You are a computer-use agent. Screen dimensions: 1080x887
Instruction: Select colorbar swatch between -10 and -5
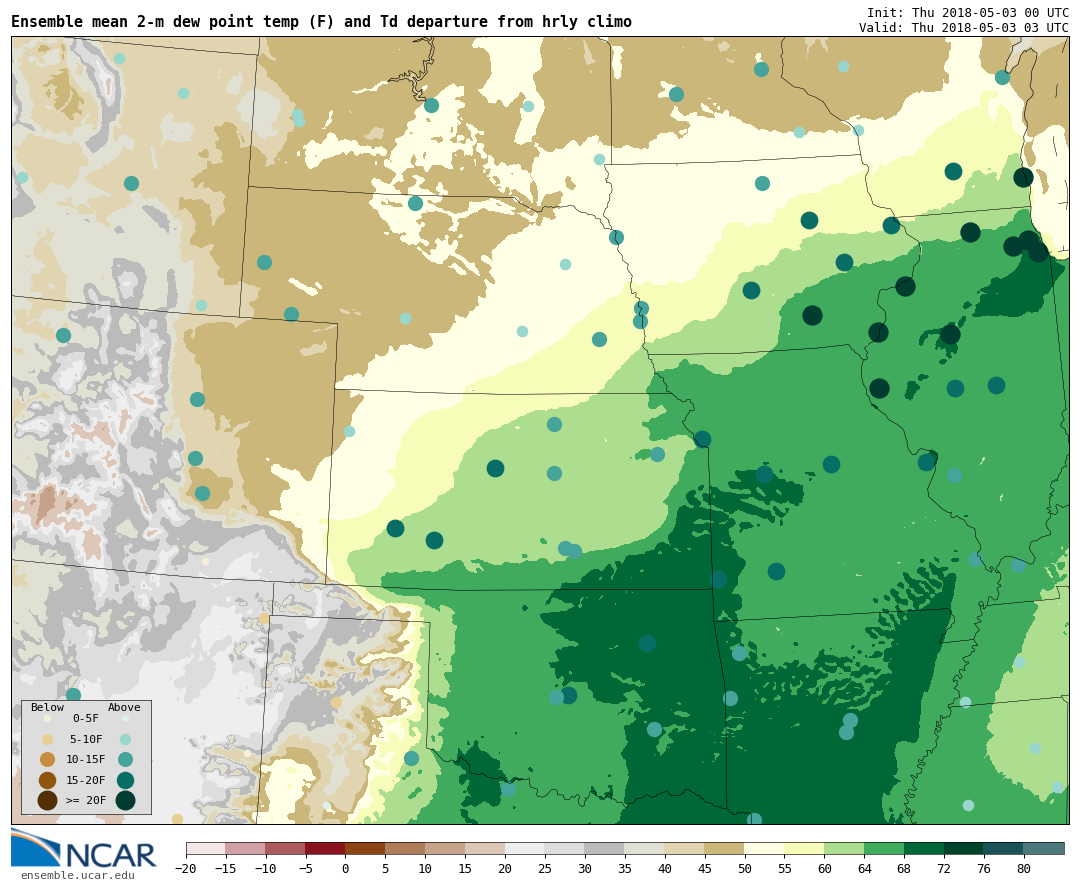point(286,848)
